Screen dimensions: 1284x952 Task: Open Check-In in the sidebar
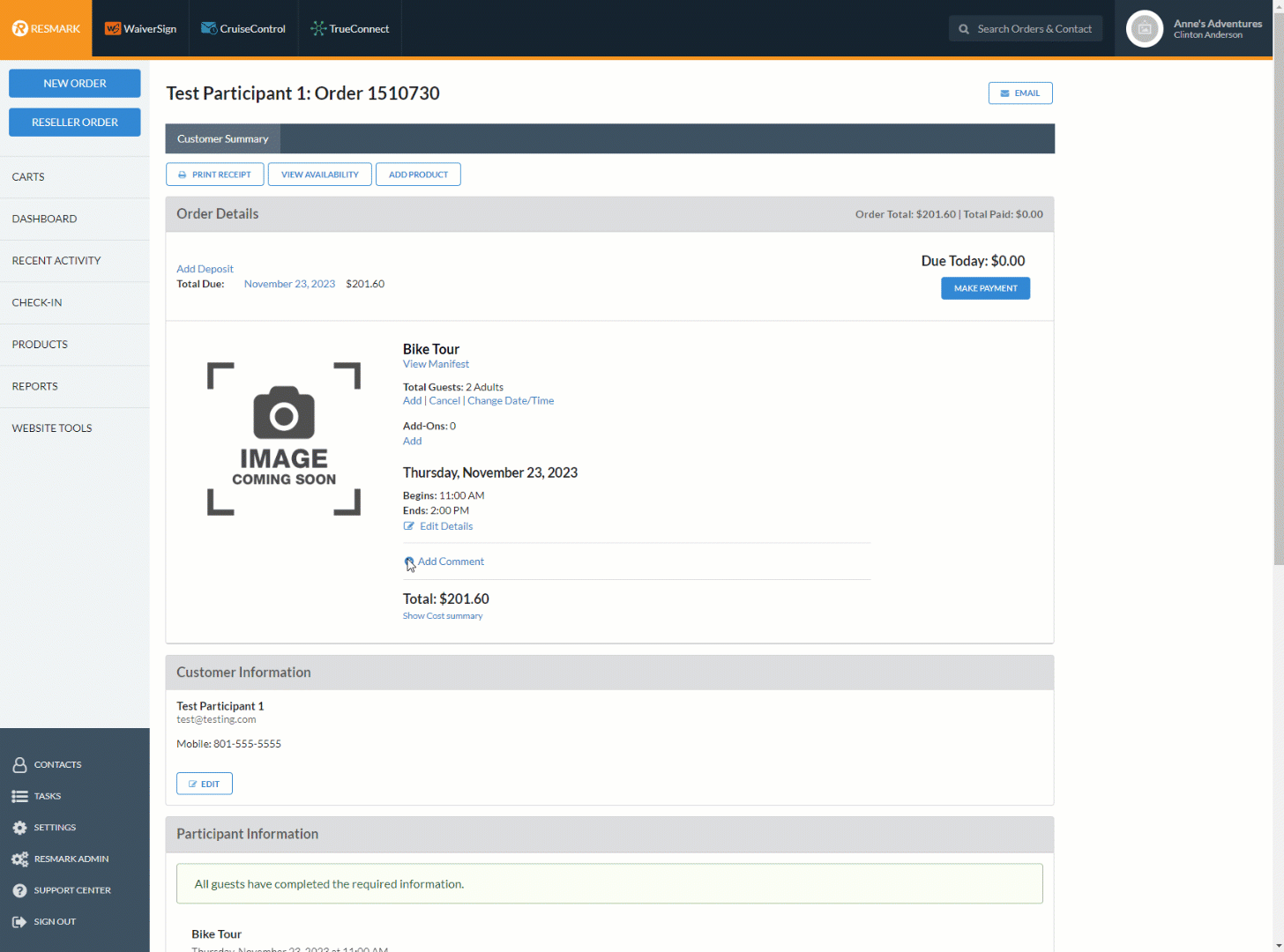pyautogui.click(x=75, y=302)
